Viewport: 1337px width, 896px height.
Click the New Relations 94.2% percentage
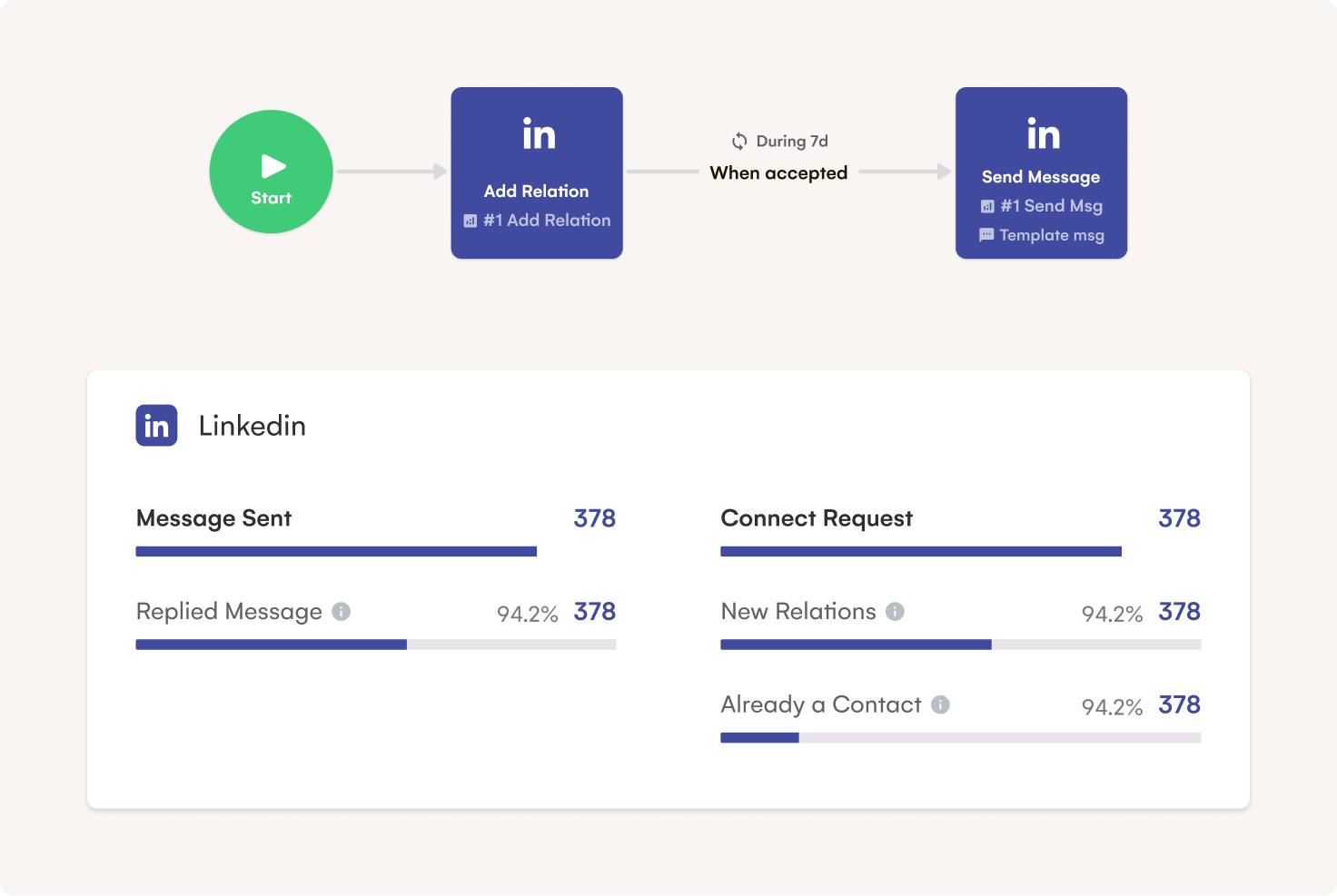(x=1112, y=615)
